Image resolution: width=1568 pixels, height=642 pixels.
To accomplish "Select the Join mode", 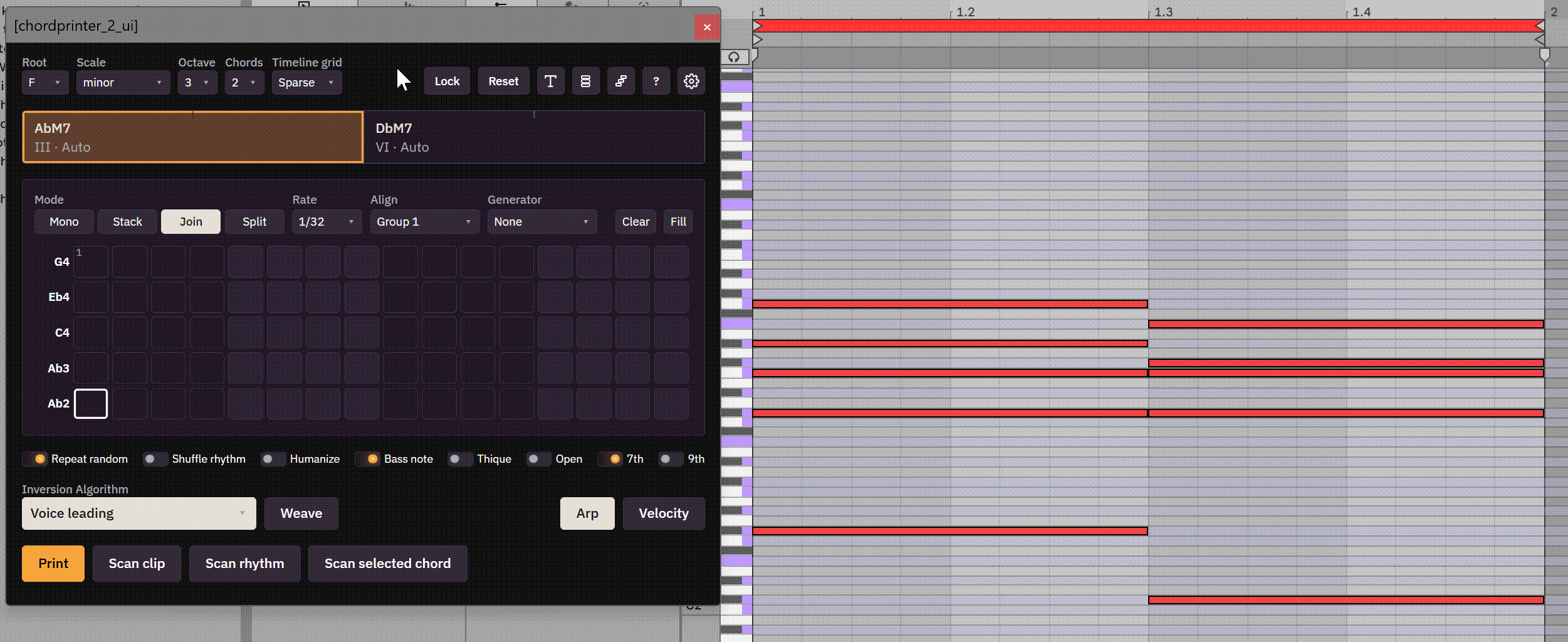I will point(191,222).
